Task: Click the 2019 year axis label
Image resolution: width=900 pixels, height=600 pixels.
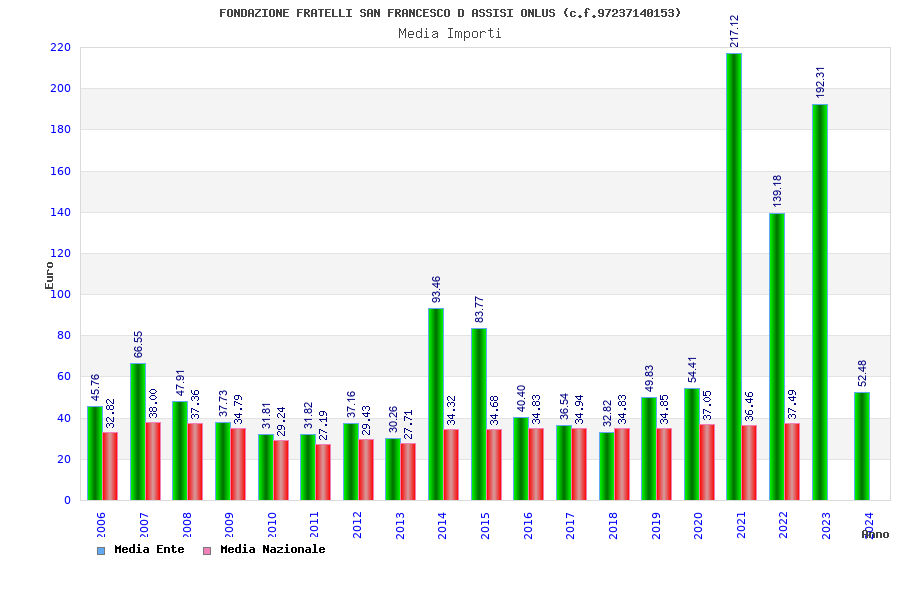Action: (x=656, y=525)
